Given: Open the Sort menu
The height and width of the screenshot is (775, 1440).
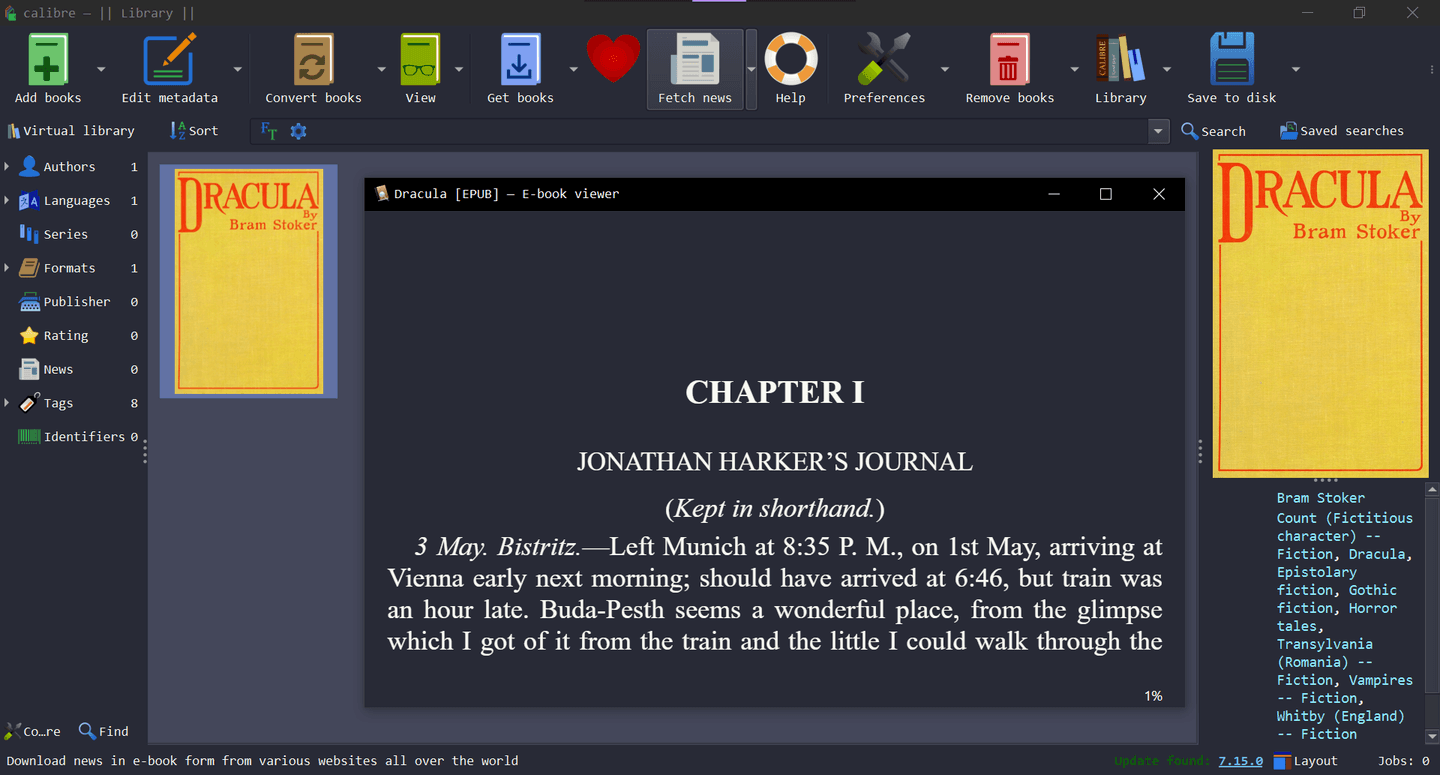Looking at the screenshot, I should pyautogui.click(x=194, y=131).
